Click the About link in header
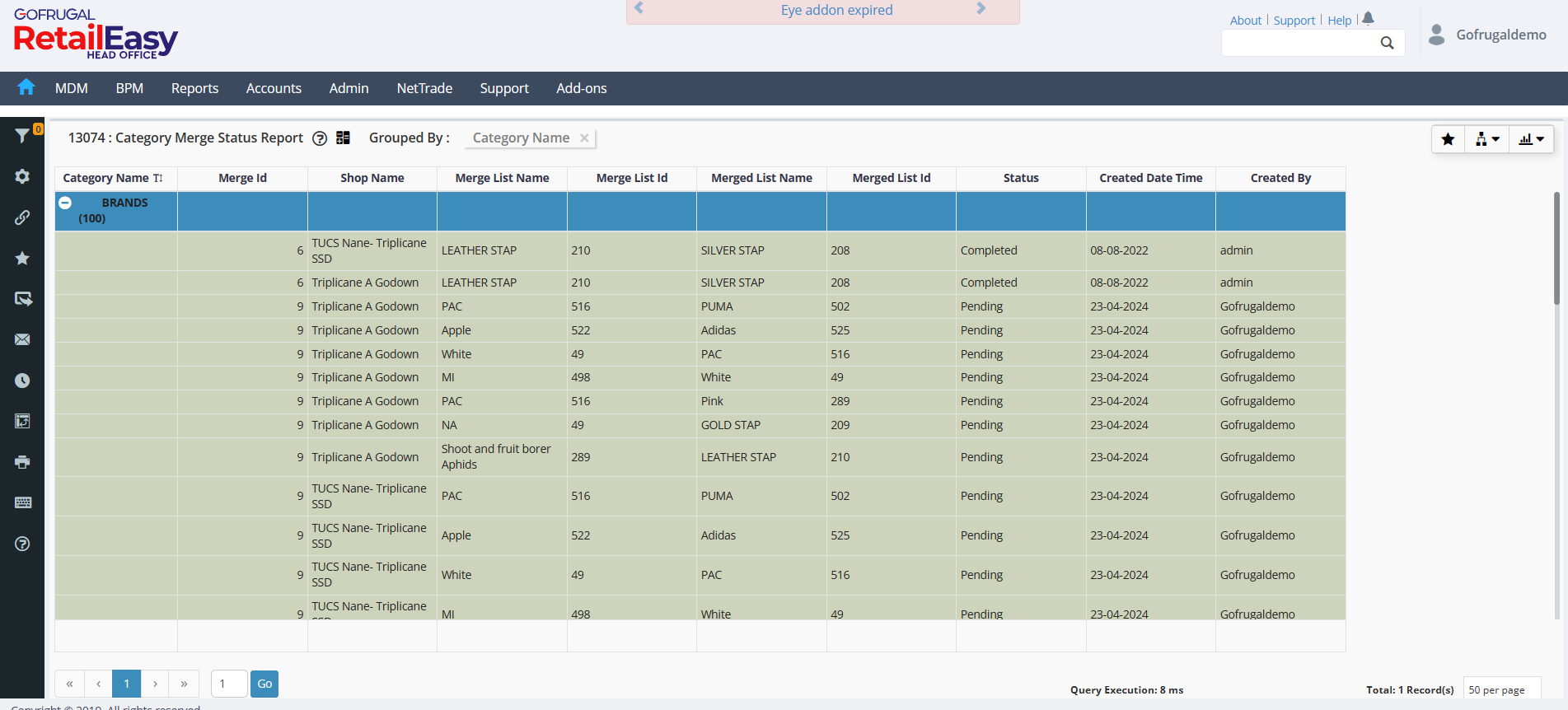 (1245, 21)
